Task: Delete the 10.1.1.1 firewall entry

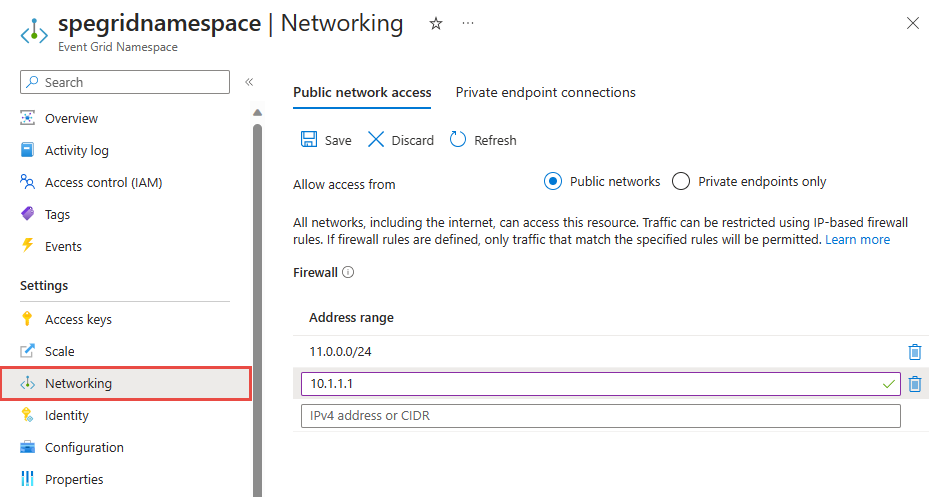Action: pyautogui.click(x=914, y=384)
